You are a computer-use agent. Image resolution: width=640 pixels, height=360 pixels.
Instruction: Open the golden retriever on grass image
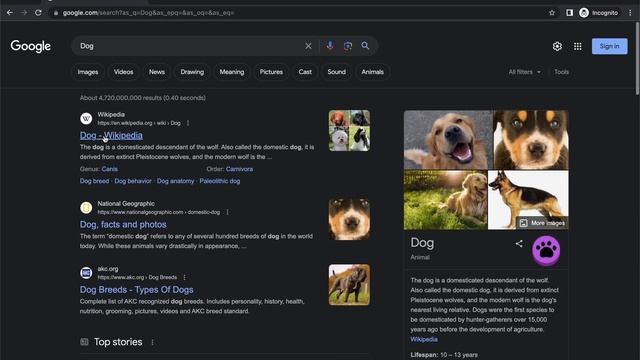pos(445,200)
